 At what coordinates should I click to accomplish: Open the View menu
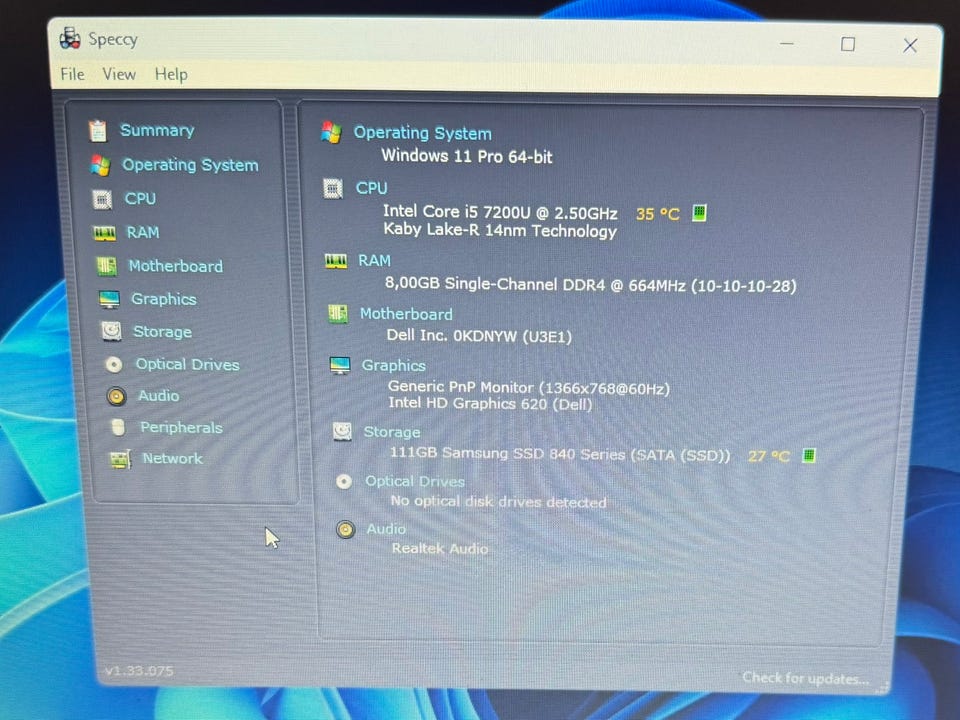pos(119,74)
